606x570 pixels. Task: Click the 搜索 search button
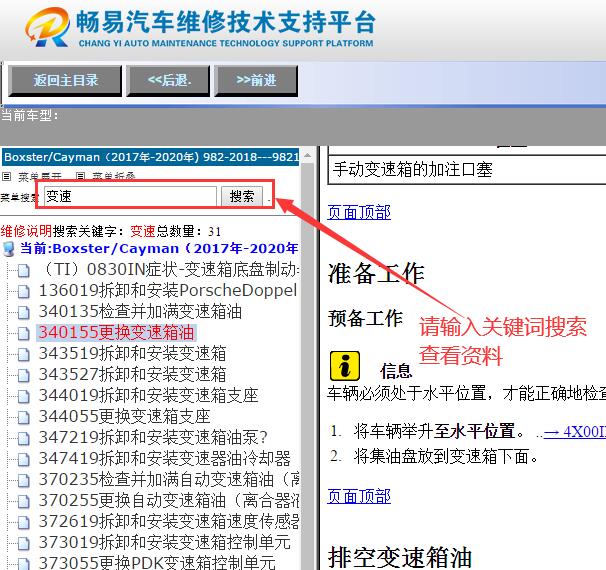(242, 196)
